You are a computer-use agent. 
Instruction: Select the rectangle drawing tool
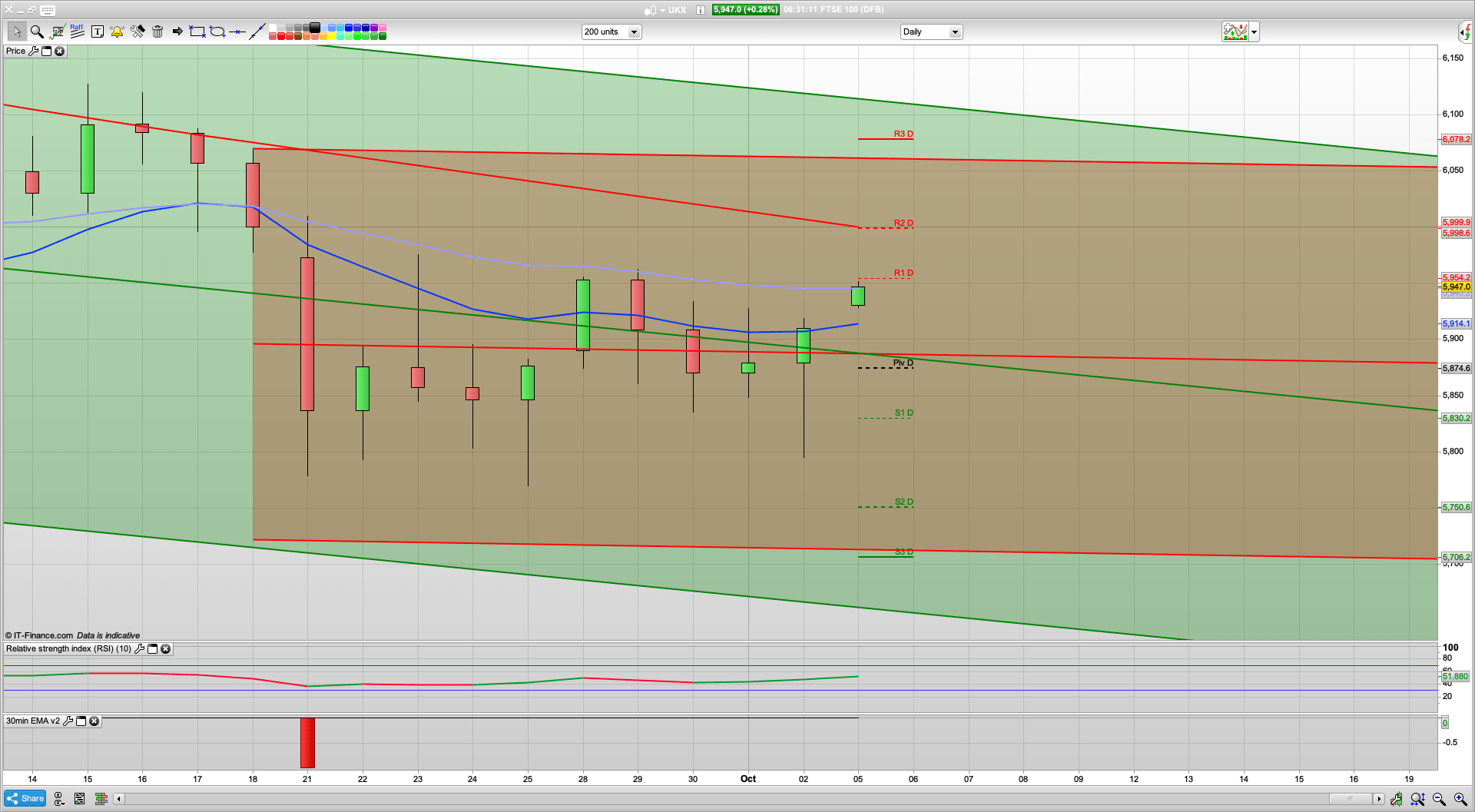[x=196, y=31]
